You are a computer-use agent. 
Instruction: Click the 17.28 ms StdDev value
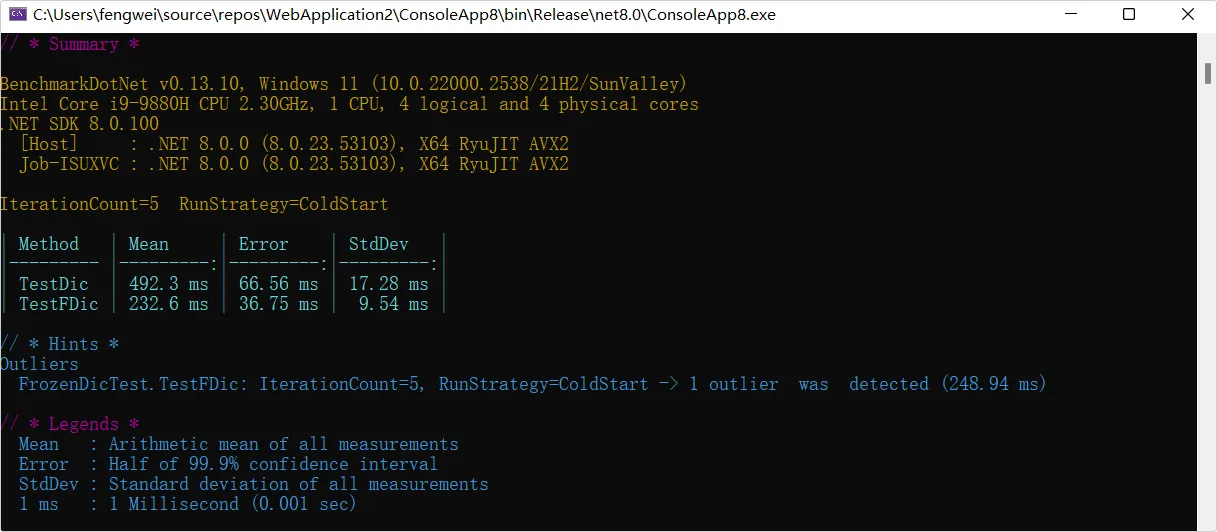pyautogui.click(x=389, y=284)
